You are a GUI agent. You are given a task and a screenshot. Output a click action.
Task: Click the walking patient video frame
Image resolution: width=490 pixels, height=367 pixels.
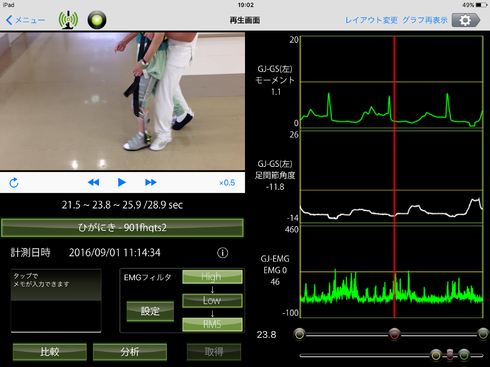122,101
